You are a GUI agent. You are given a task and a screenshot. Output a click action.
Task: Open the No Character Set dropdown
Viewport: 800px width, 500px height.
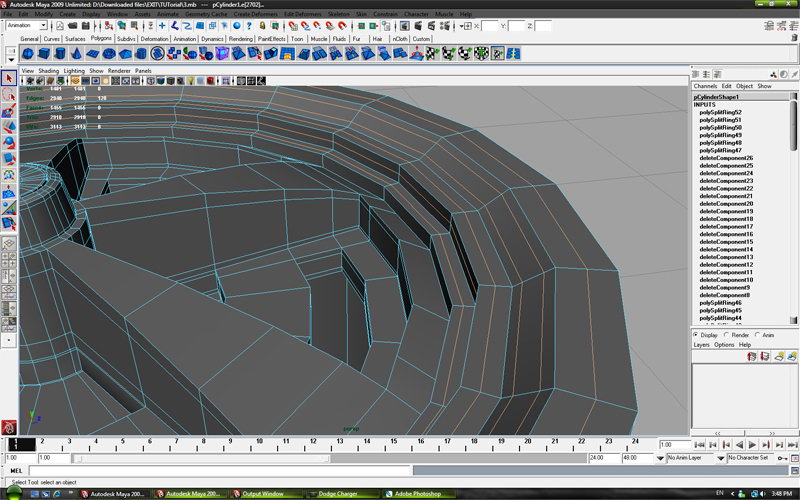[751, 457]
